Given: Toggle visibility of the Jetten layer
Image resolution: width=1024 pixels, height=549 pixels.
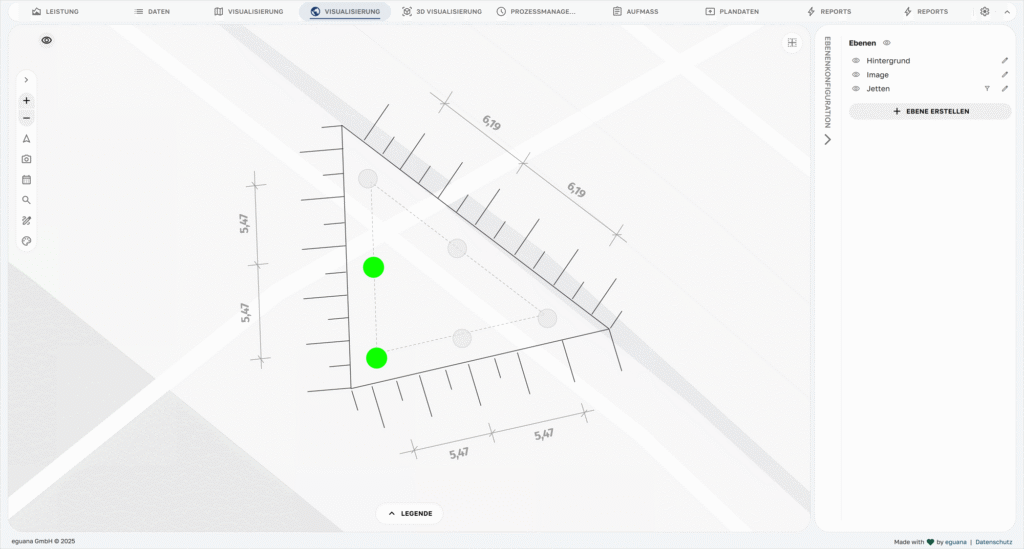Looking at the screenshot, I should tap(856, 89).
